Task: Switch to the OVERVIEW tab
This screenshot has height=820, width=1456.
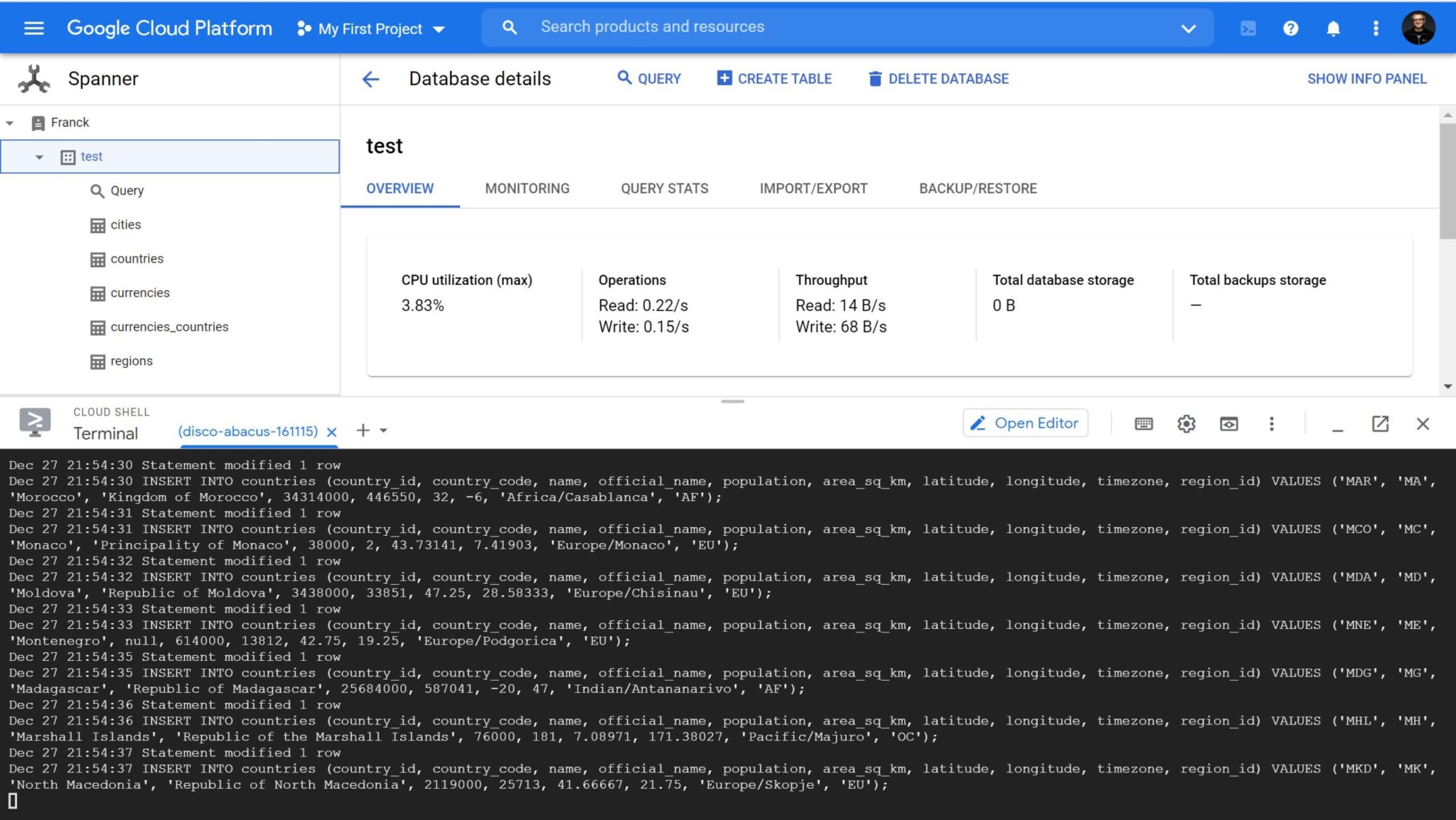Action: tap(400, 188)
